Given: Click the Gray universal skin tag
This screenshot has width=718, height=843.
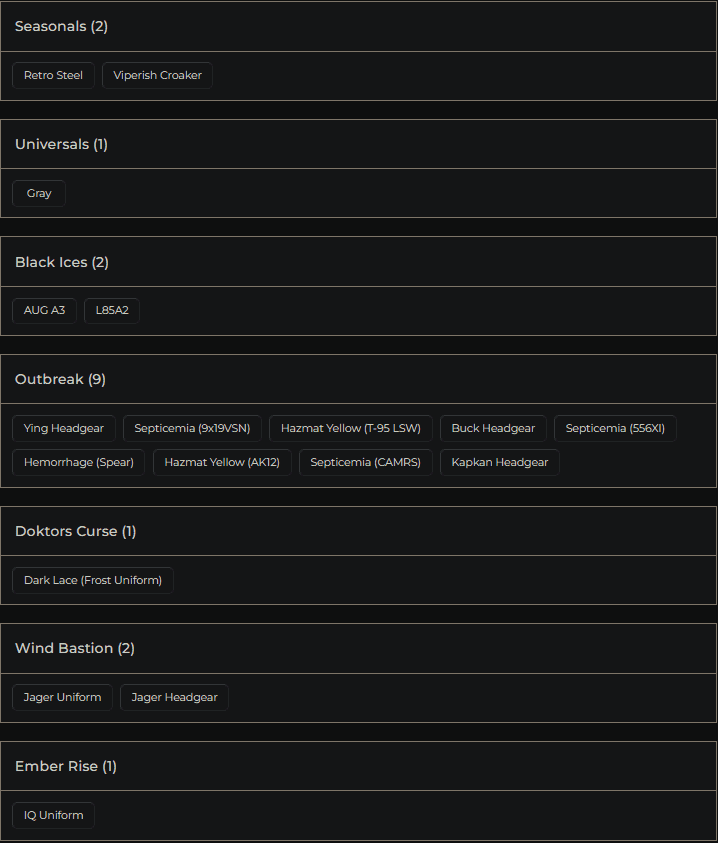Looking at the screenshot, I should (39, 193).
